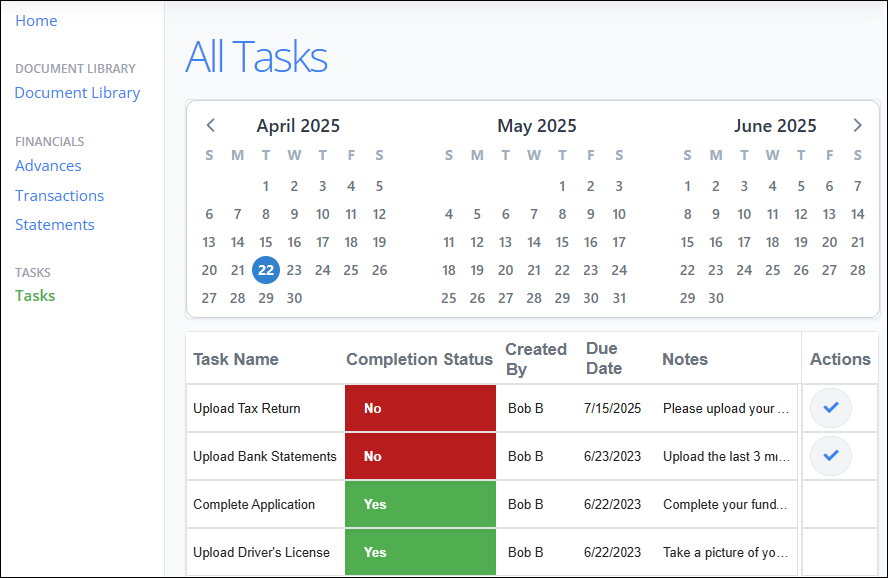Choose June 23 in the calendar

[x=716, y=270]
